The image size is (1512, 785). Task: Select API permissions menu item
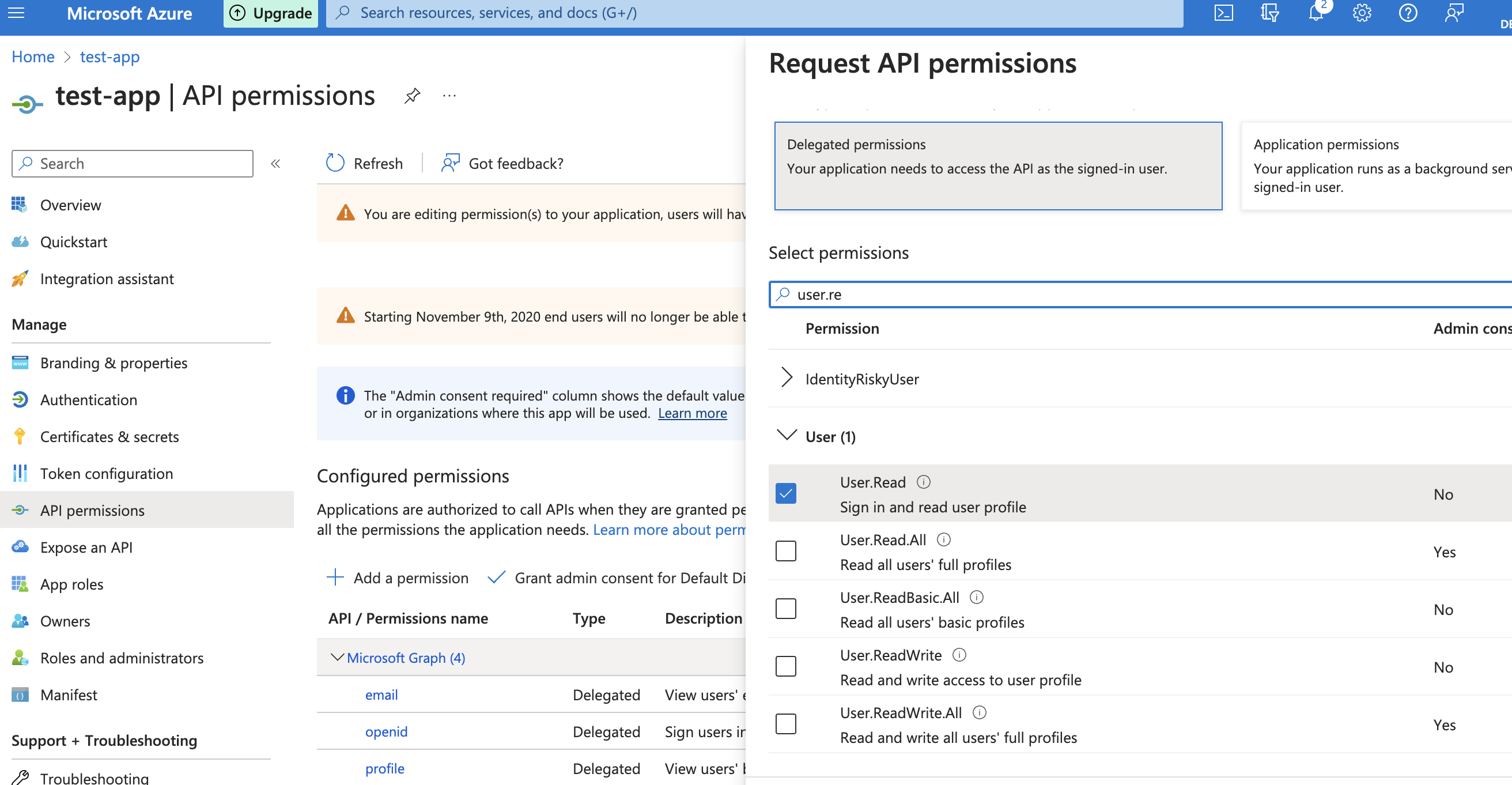(147, 510)
